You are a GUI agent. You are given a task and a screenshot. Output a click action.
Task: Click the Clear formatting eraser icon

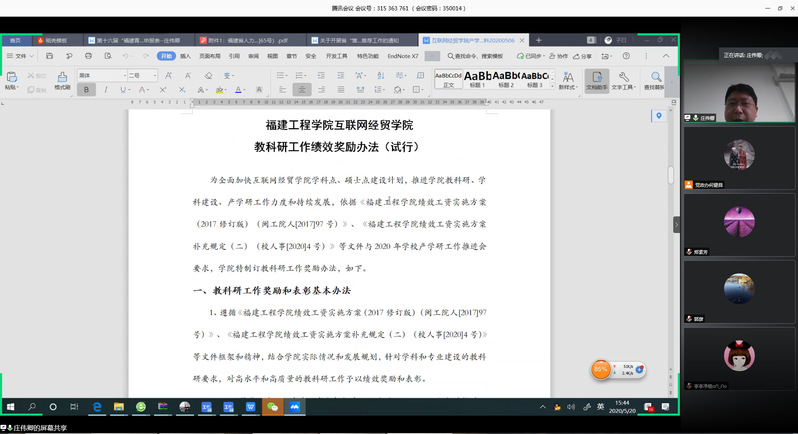[208, 75]
